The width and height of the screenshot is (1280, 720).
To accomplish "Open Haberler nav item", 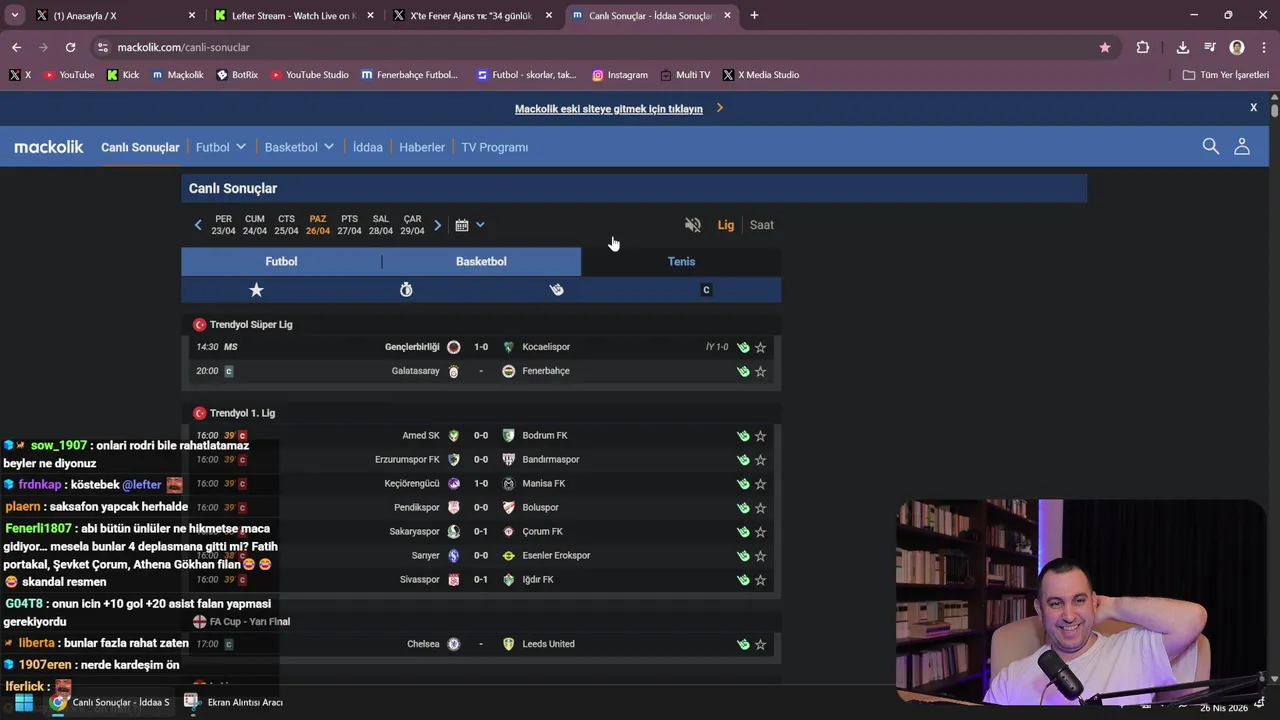I will click(422, 147).
